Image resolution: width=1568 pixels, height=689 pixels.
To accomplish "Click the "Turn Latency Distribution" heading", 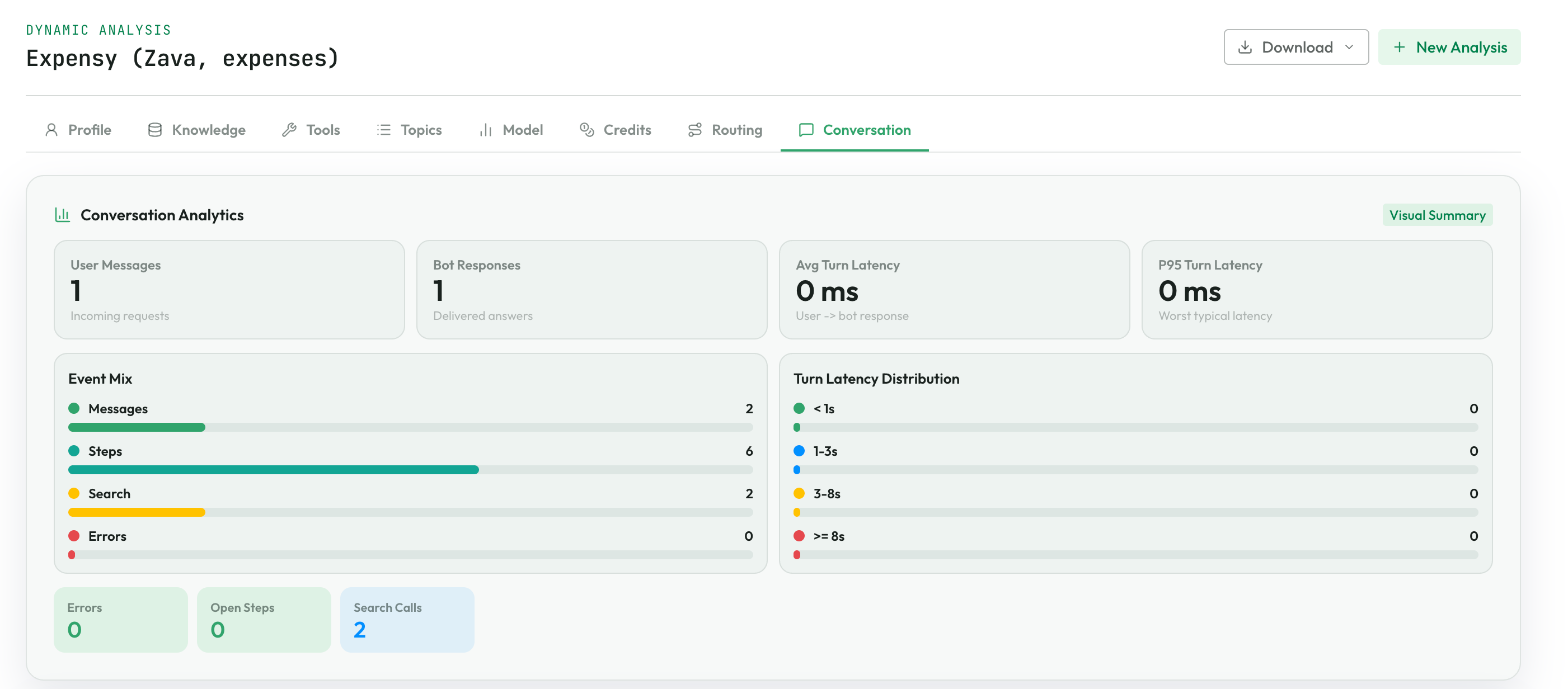I will coord(876,378).
